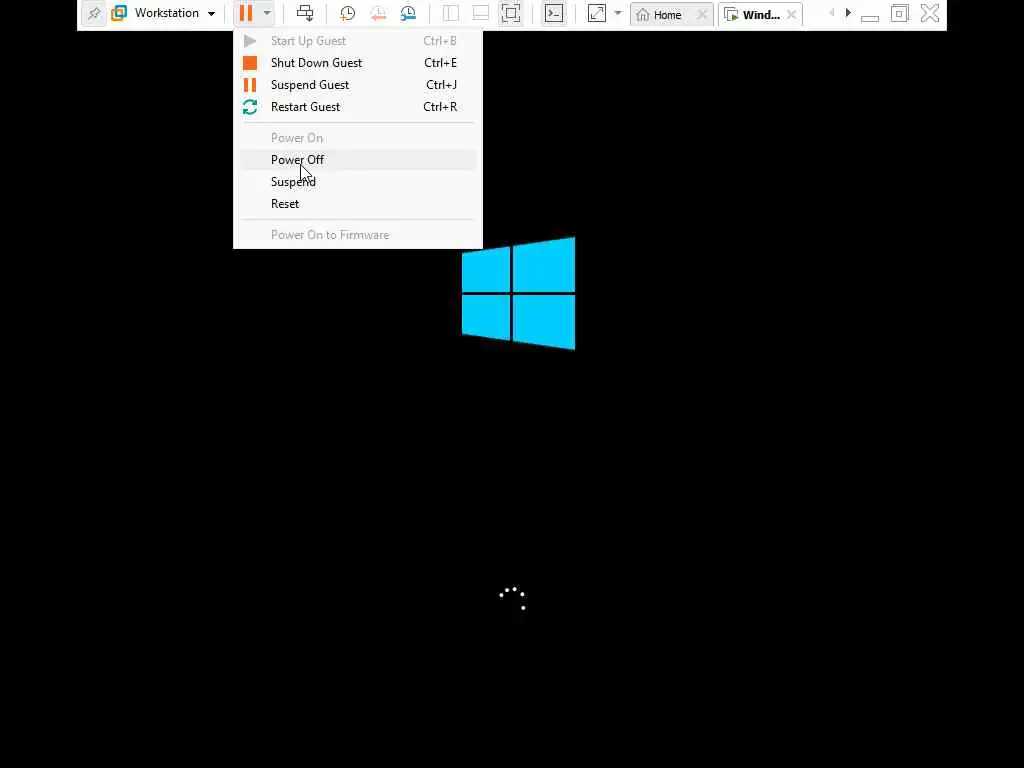Revert to the previous snapshot icon
The height and width of the screenshot is (768, 1024).
pos(377,13)
